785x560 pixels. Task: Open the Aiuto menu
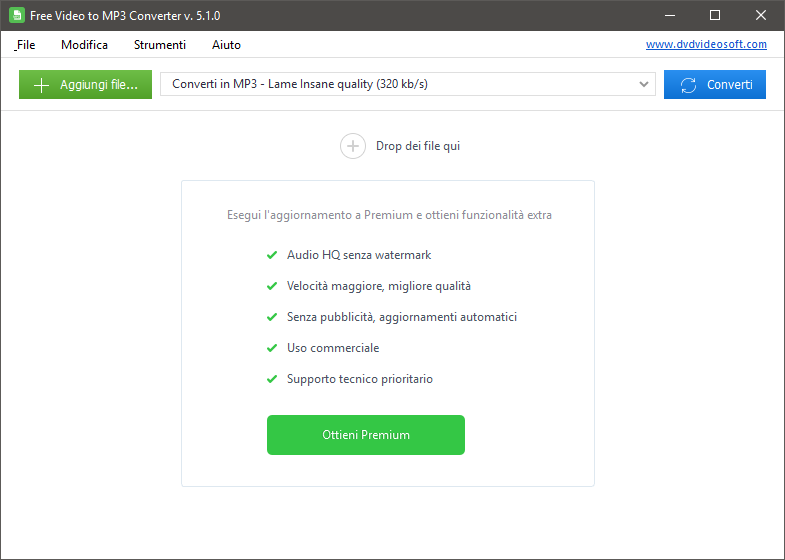coord(226,45)
